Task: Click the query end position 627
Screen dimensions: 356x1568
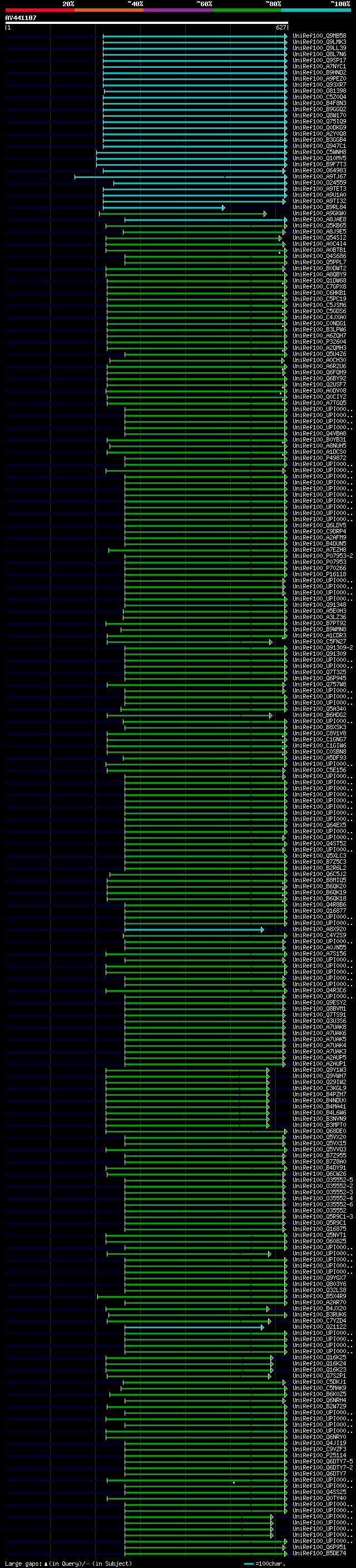Action: 280,27
